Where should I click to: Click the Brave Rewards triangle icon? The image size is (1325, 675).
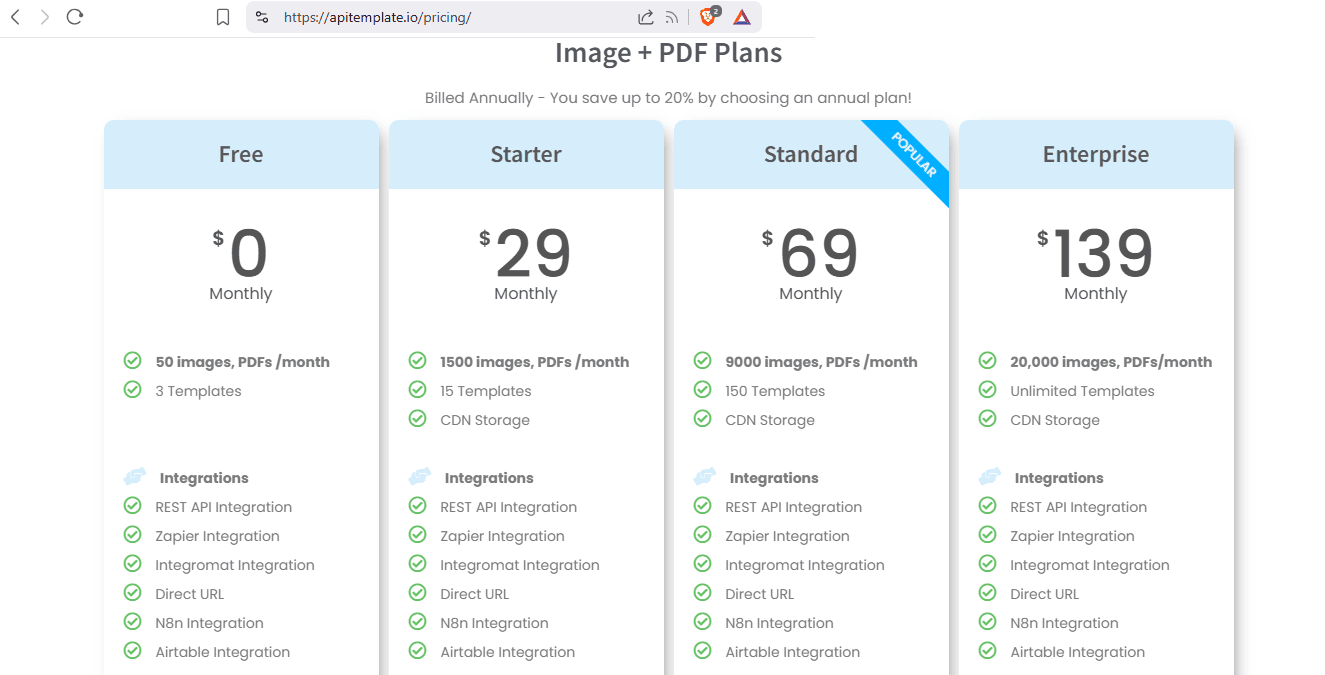point(741,17)
